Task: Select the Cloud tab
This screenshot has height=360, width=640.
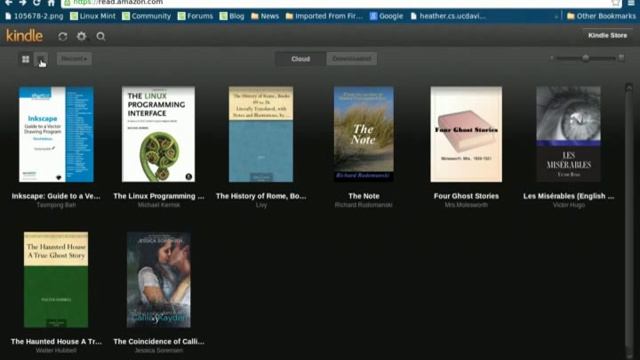Action: 300,59
